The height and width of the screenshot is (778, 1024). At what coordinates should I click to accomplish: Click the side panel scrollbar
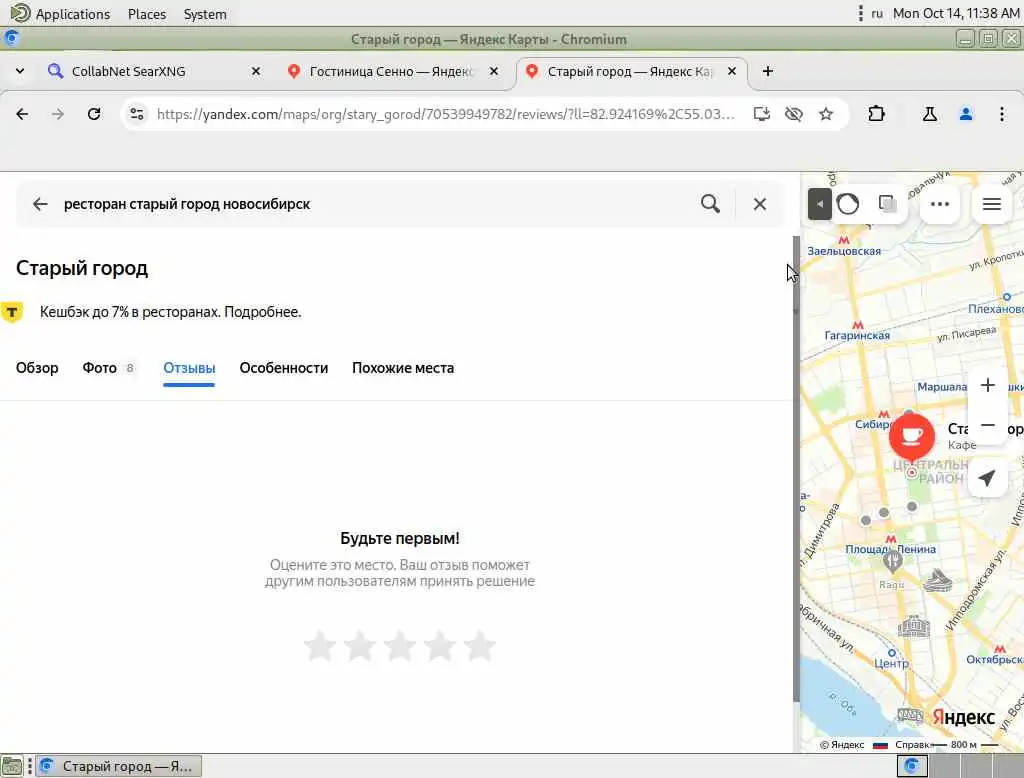tap(795, 469)
